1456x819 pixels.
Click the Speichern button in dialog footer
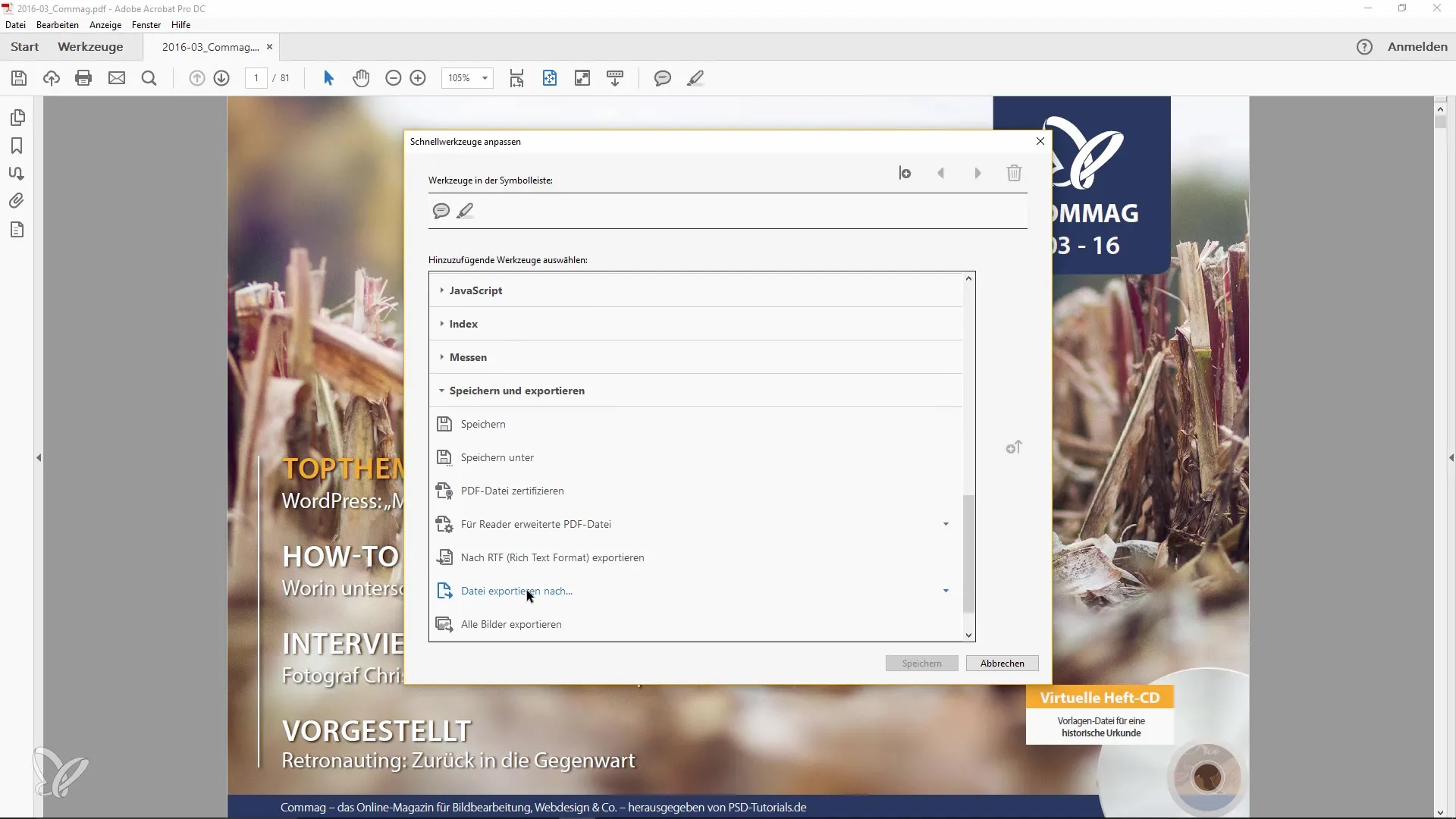coord(921,664)
